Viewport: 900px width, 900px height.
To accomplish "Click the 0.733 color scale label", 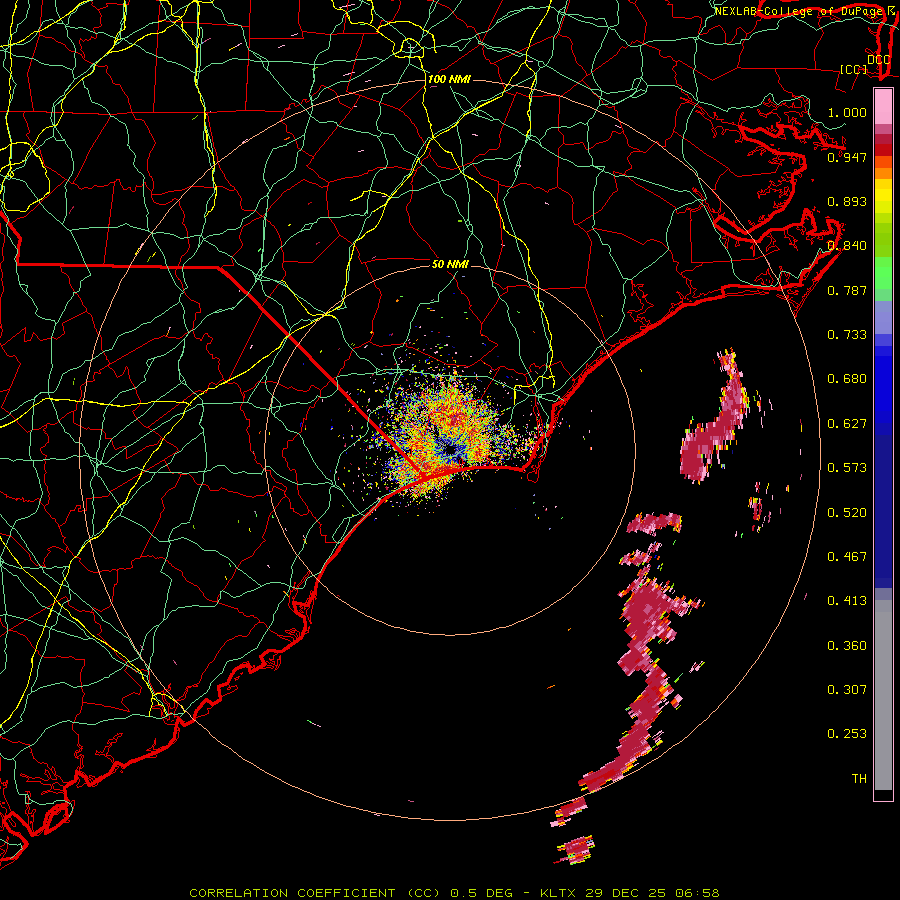I will coord(847,335).
